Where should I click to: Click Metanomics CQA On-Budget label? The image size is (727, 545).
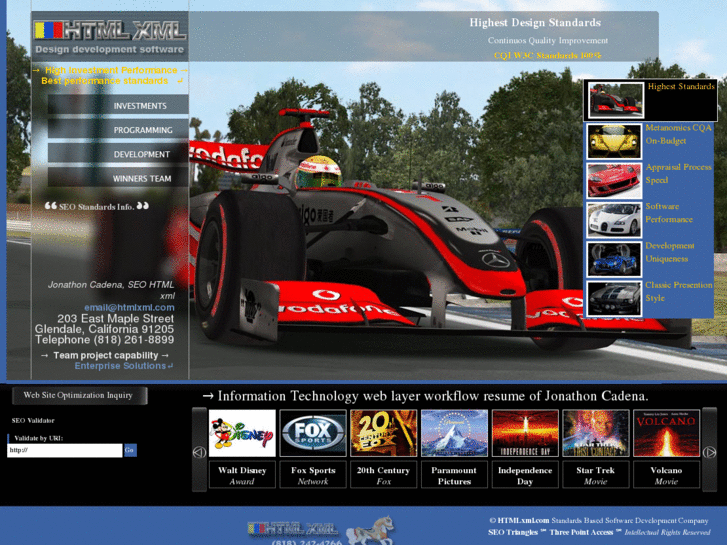(678, 134)
